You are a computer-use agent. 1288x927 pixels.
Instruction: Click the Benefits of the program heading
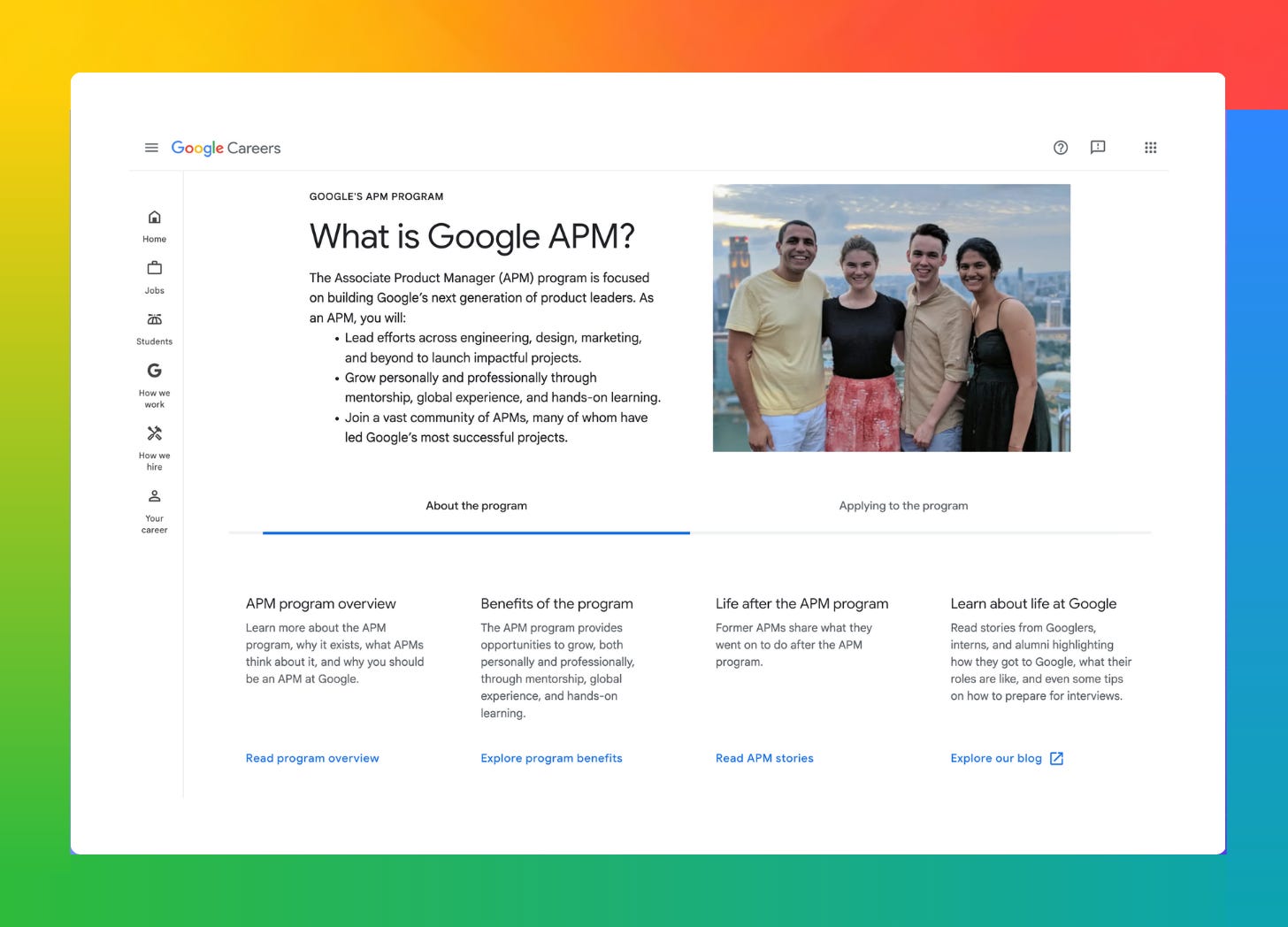(x=556, y=603)
